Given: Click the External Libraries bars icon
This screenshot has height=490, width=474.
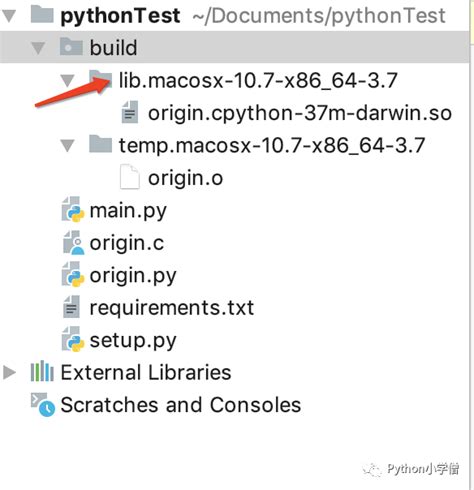Looking at the screenshot, I should pyautogui.click(x=42, y=371).
